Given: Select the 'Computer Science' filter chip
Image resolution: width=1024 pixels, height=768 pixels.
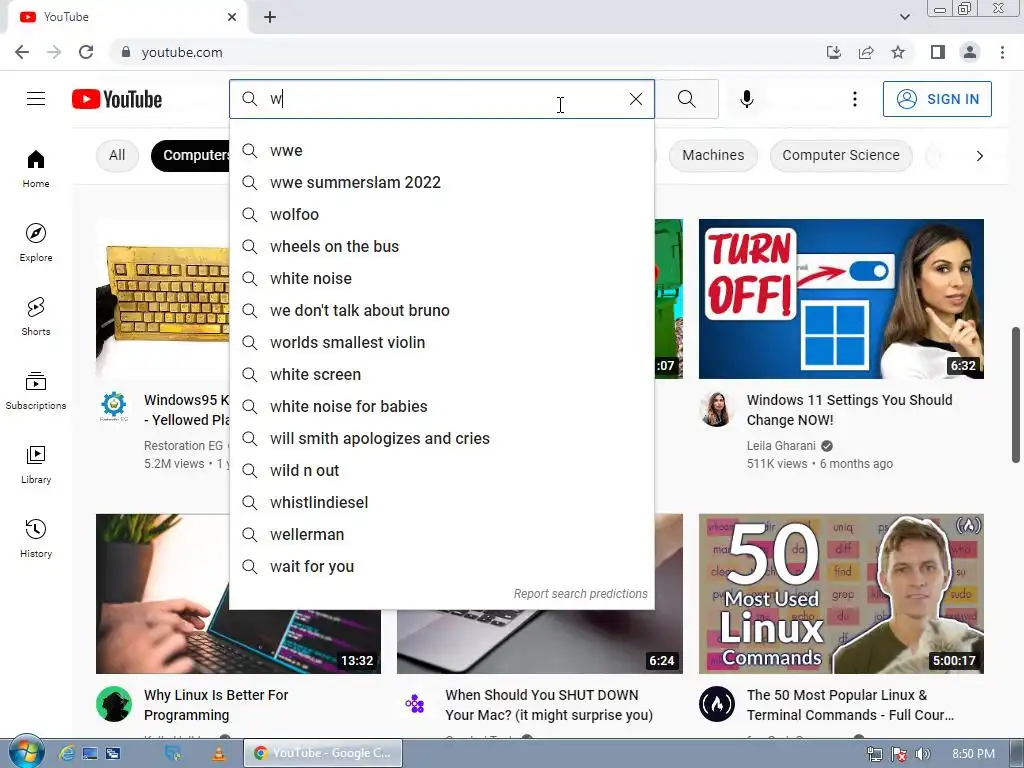Looking at the screenshot, I should (840, 155).
